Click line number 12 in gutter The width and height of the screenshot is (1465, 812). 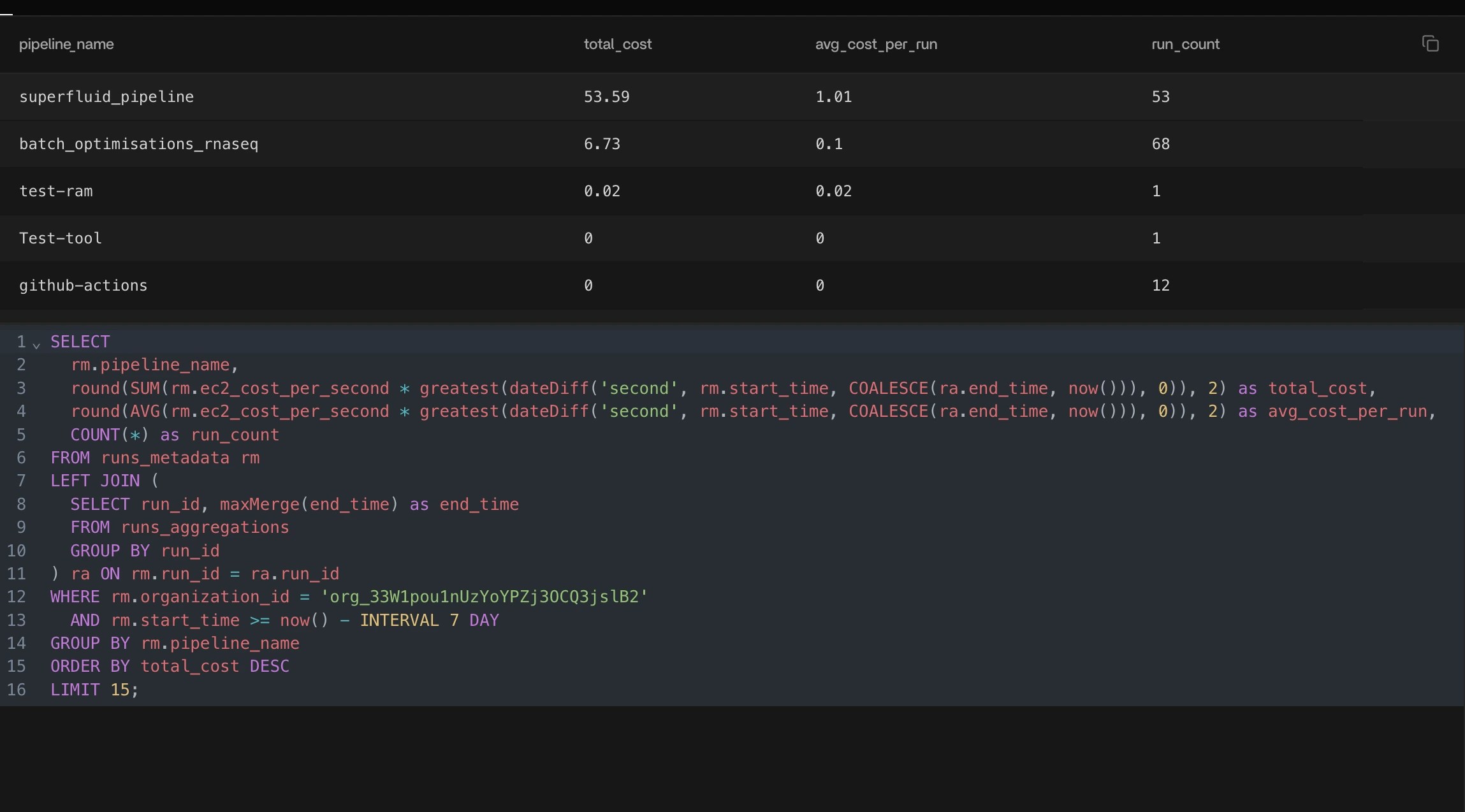pos(17,597)
